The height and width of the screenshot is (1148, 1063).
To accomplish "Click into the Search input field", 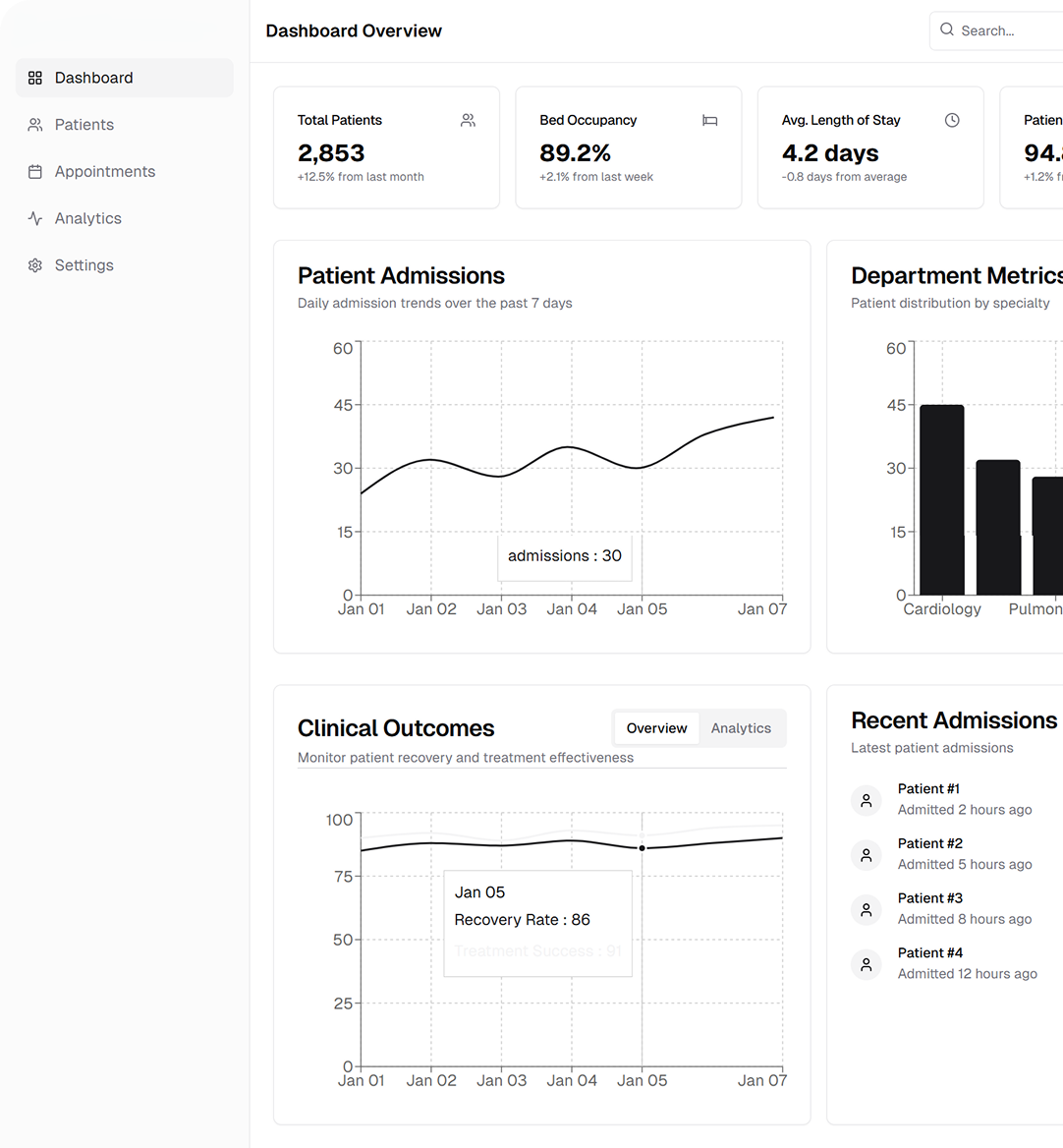I will (1007, 30).
